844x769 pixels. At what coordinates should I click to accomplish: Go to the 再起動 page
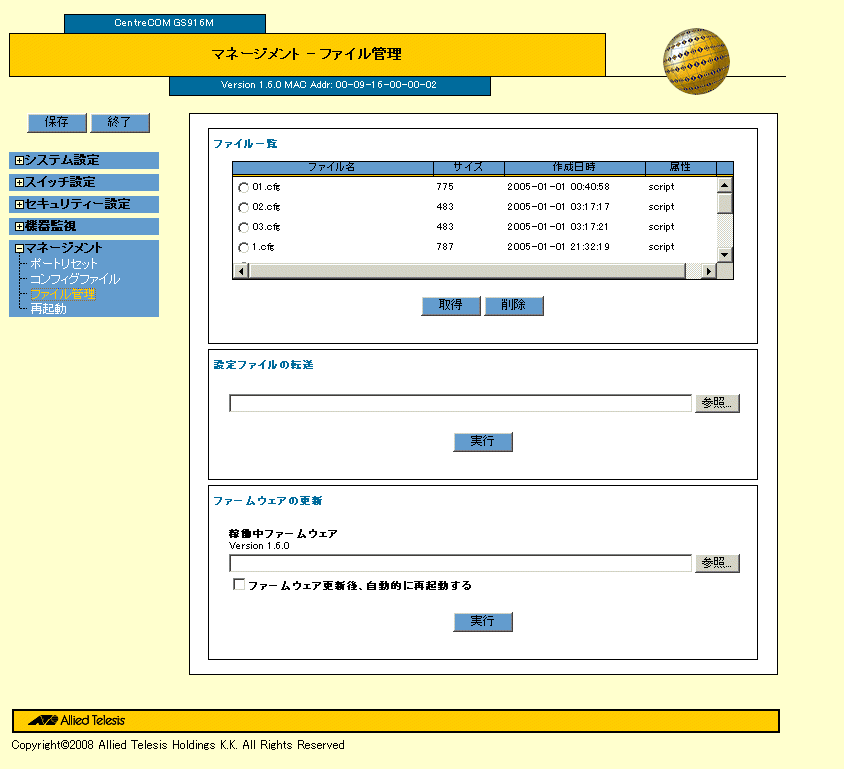pyautogui.click(x=48, y=309)
